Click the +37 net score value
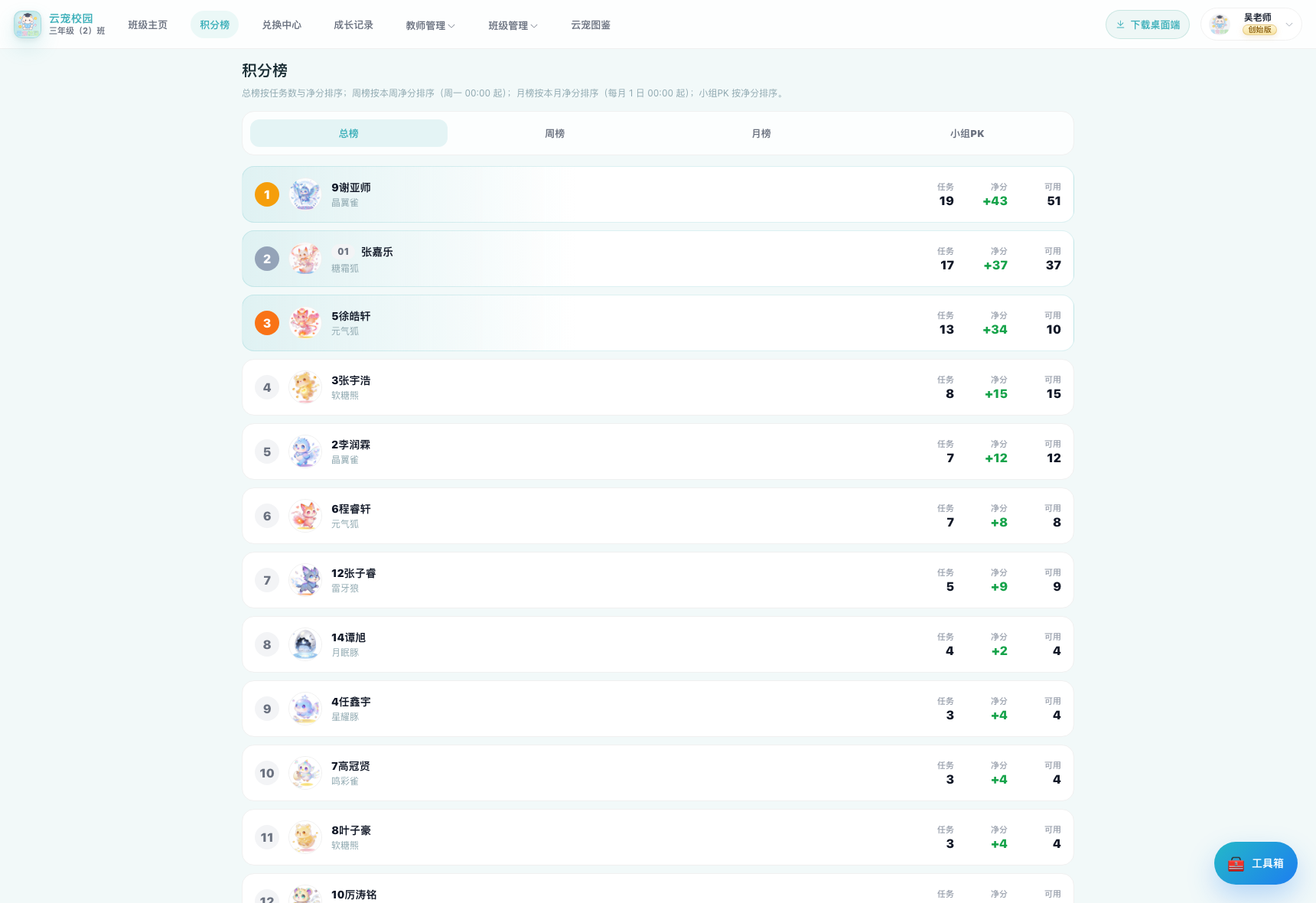 pos(995,266)
